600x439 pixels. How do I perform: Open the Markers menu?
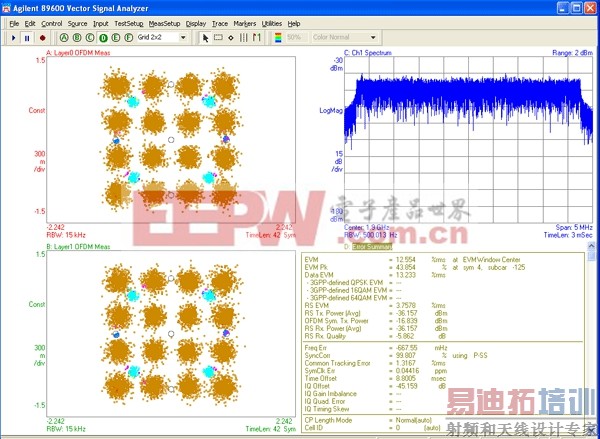tap(245, 24)
